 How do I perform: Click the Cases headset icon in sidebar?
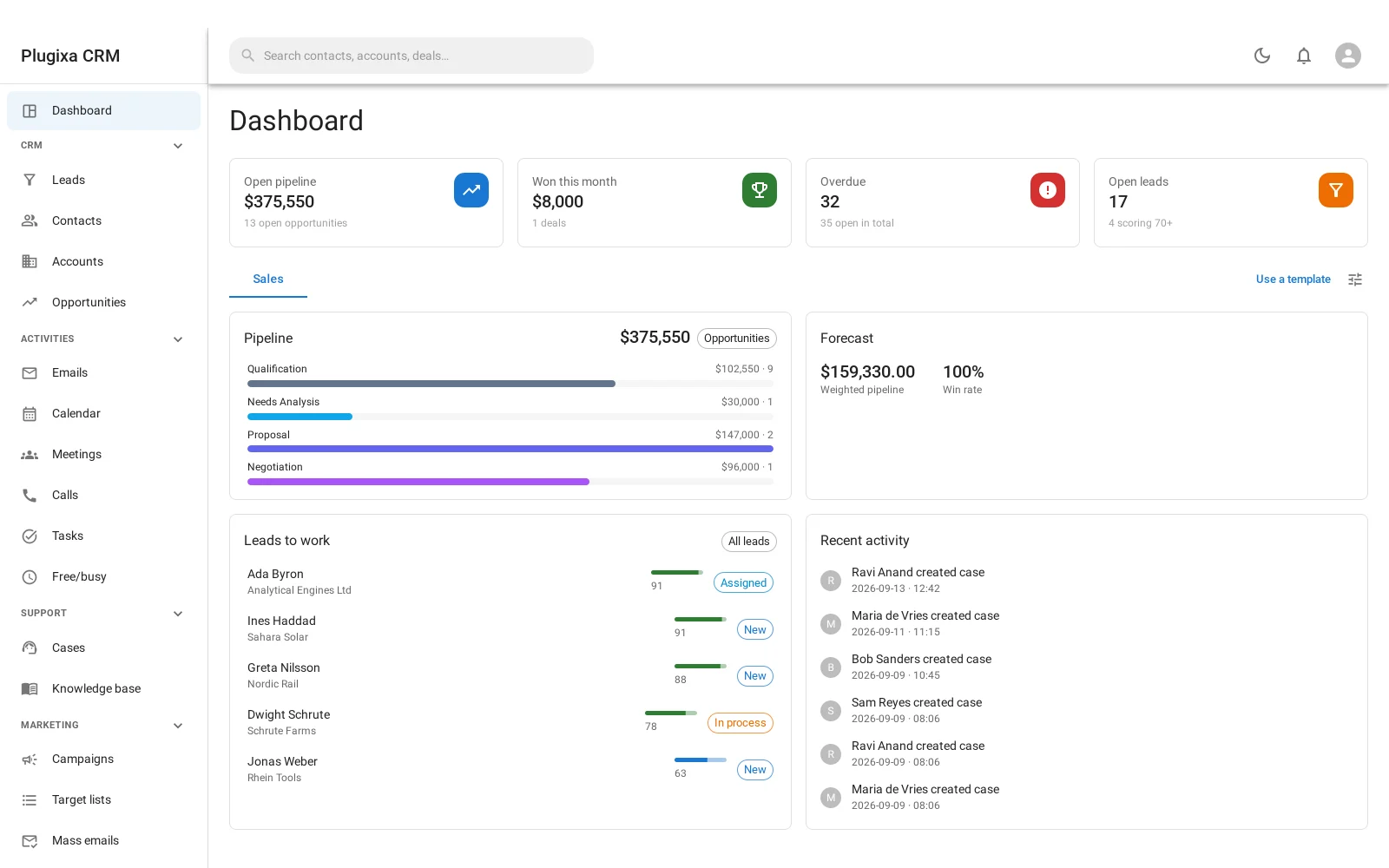click(x=30, y=648)
